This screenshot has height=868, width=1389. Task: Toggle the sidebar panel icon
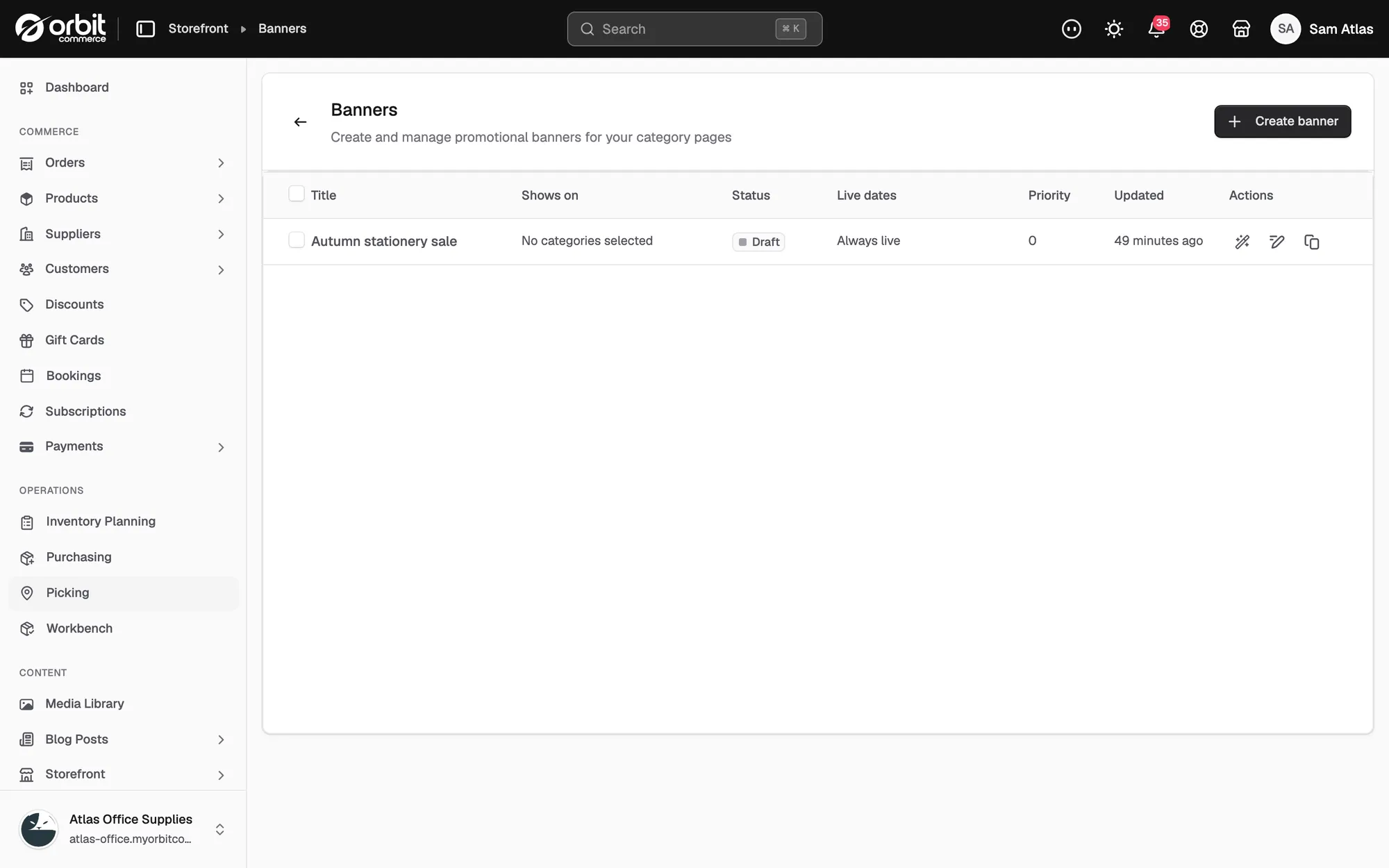tap(145, 28)
